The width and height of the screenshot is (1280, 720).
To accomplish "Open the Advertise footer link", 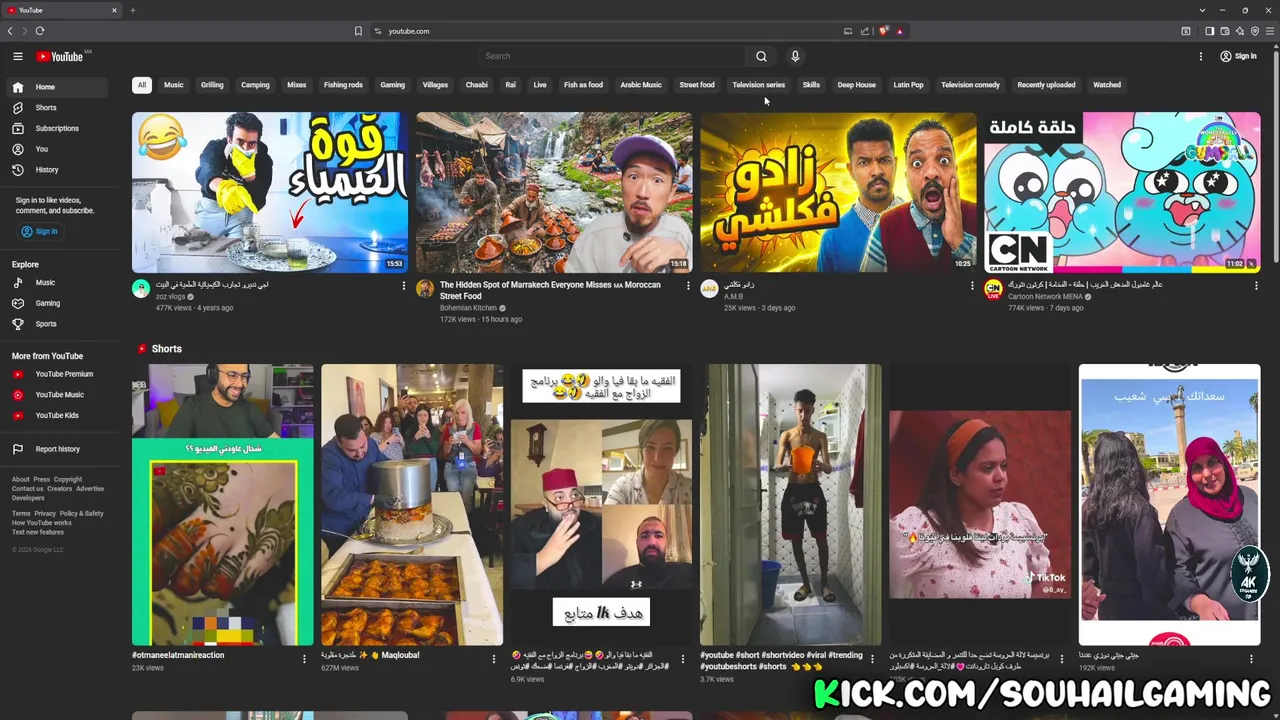I will tap(90, 489).
